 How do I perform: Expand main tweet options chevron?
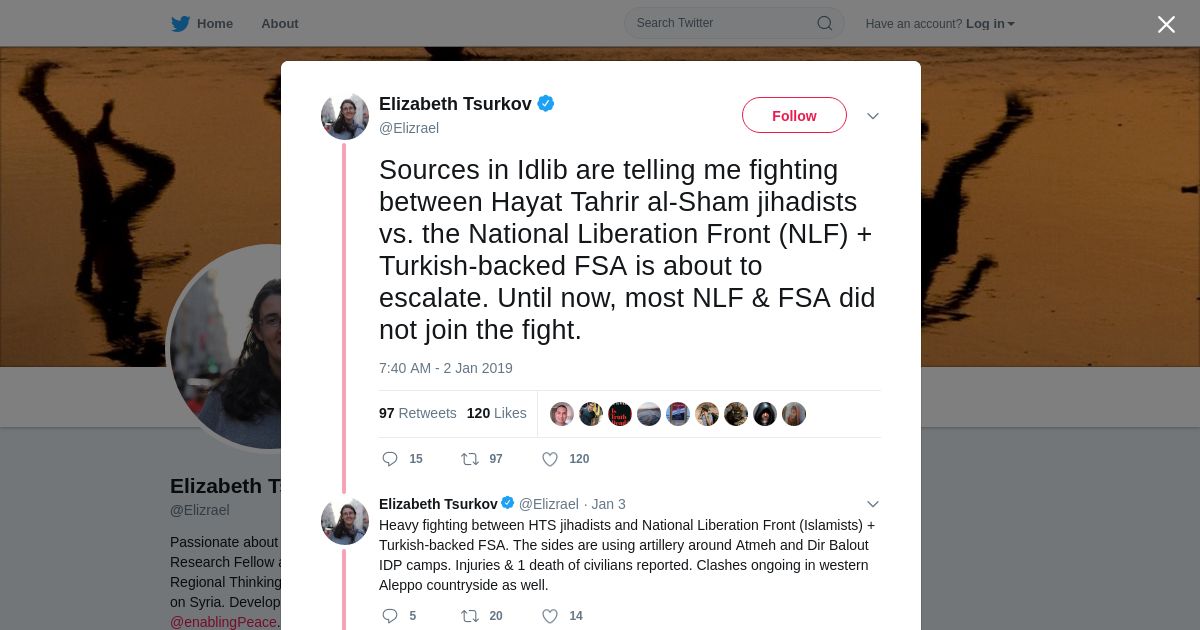pos(873,116)
